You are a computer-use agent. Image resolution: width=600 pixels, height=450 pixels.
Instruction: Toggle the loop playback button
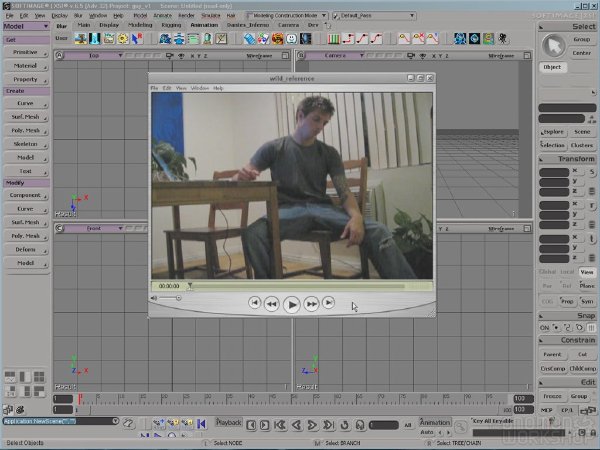(344, 425)
